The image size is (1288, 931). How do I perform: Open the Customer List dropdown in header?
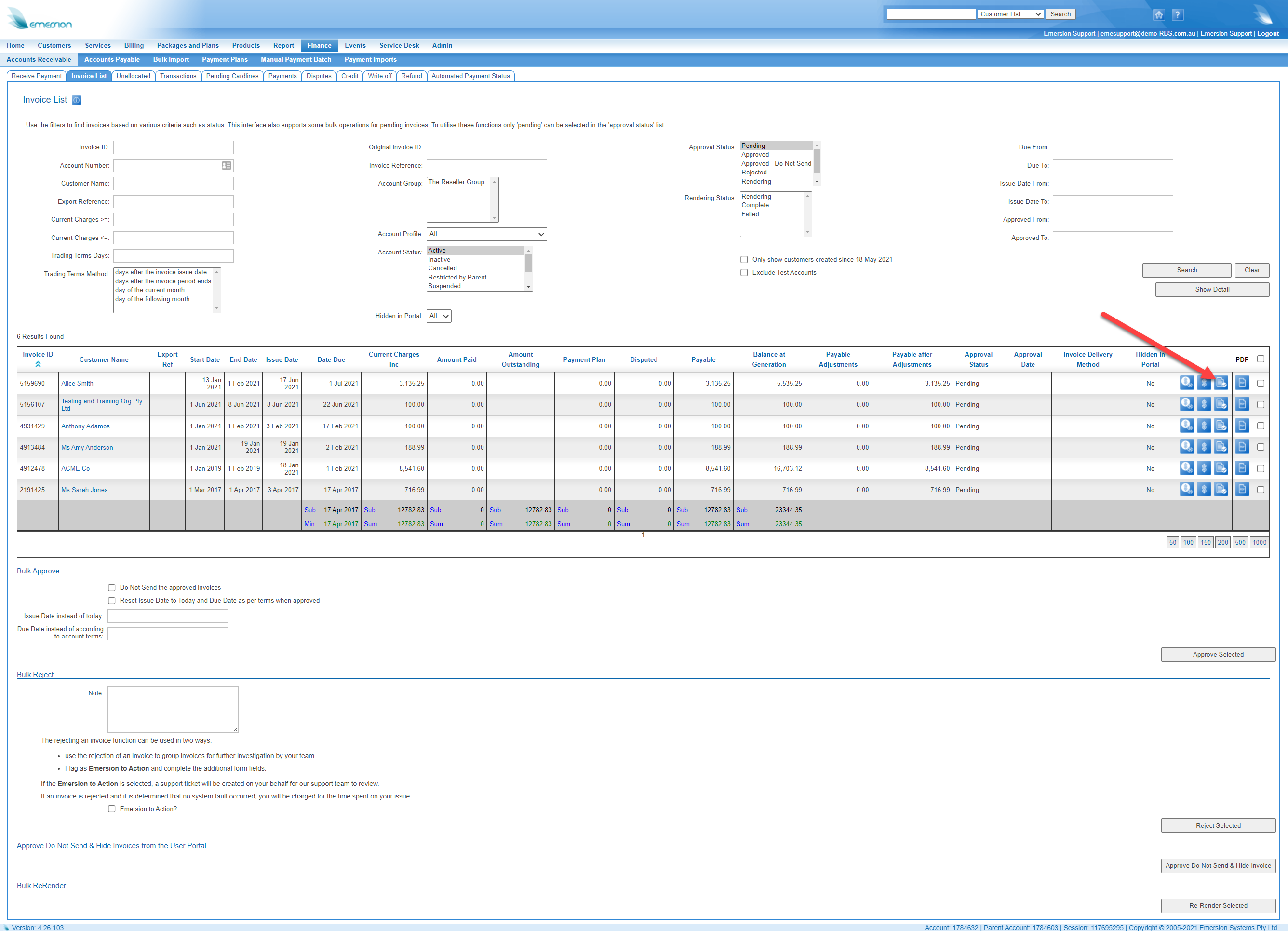tap(1010, 14)
